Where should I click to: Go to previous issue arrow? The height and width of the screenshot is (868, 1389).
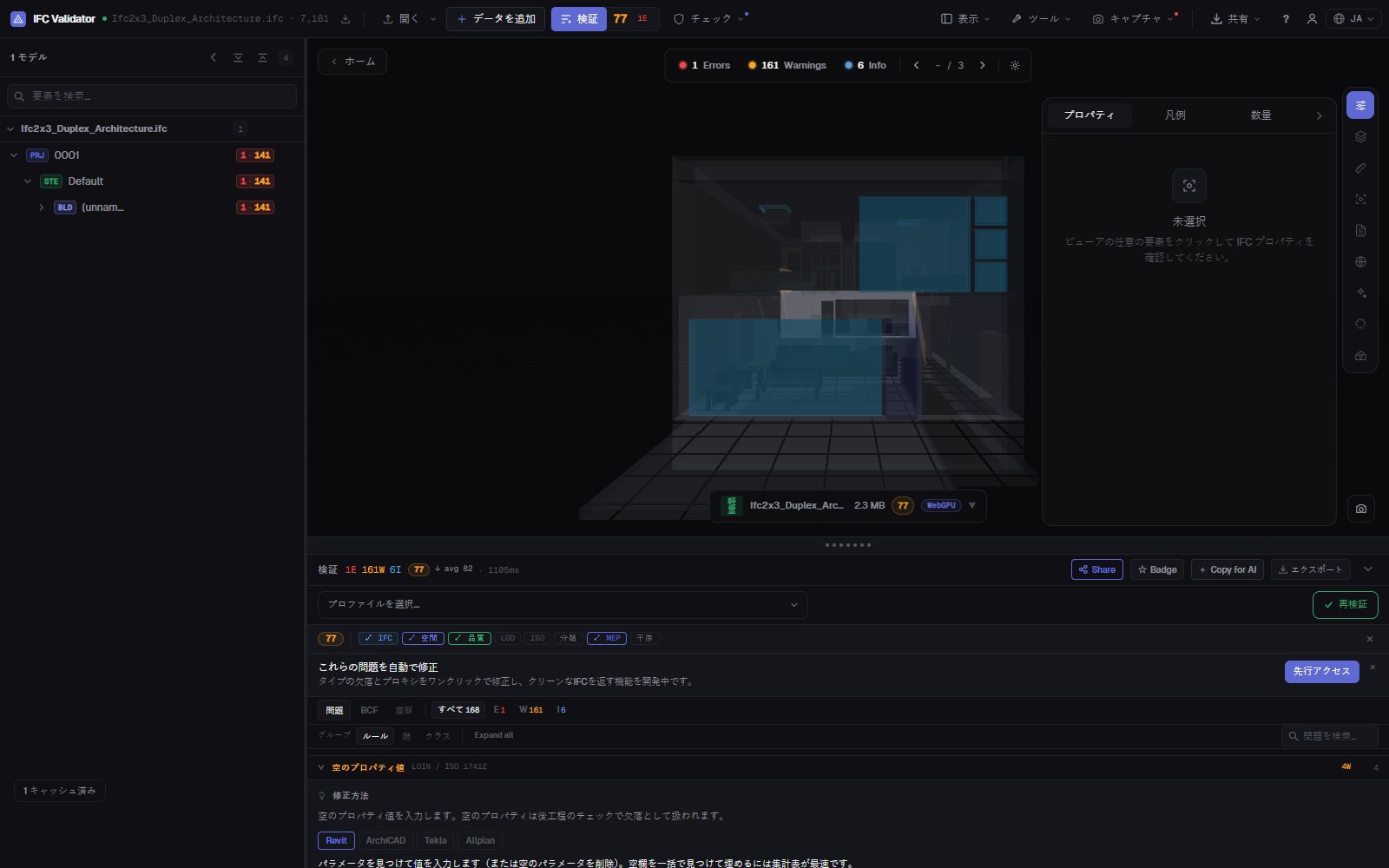coord(916,65)
